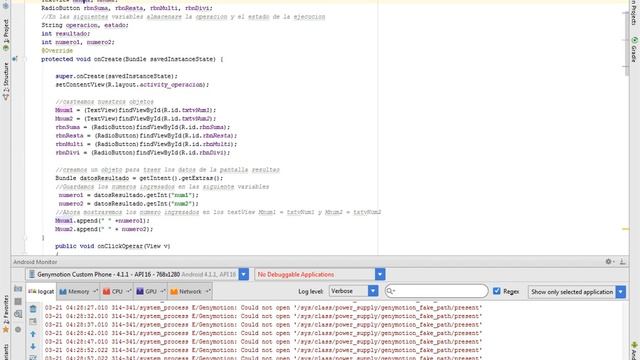Viewport: 640px width, 360px height.
Task: Click the clear logcat trash icon
Action: [x=33, y=309]
